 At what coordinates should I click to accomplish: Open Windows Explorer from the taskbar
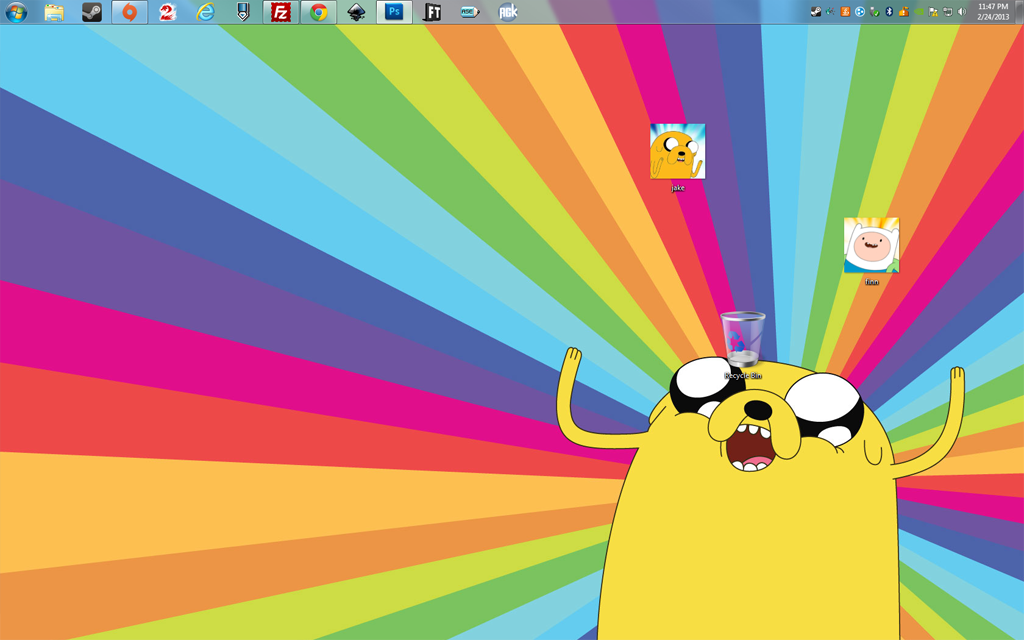[54, 12]
